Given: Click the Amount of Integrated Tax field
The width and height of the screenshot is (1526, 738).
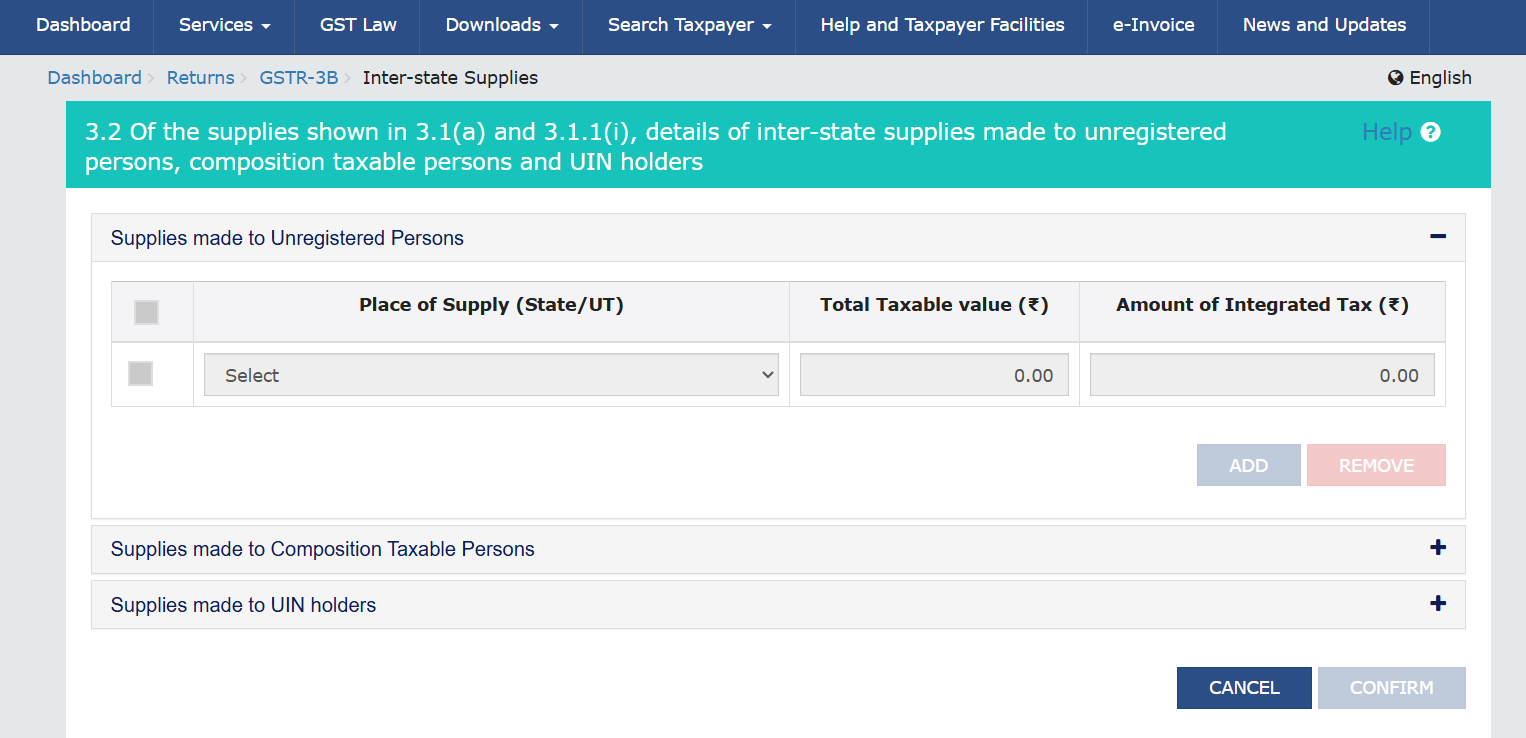Looking at the screenshot, I should coord(1262,375).
